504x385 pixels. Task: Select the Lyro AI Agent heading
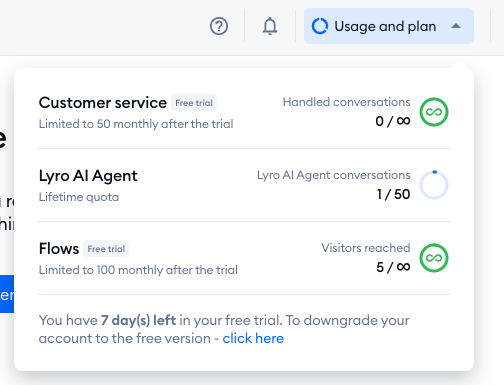coord(88,176)
